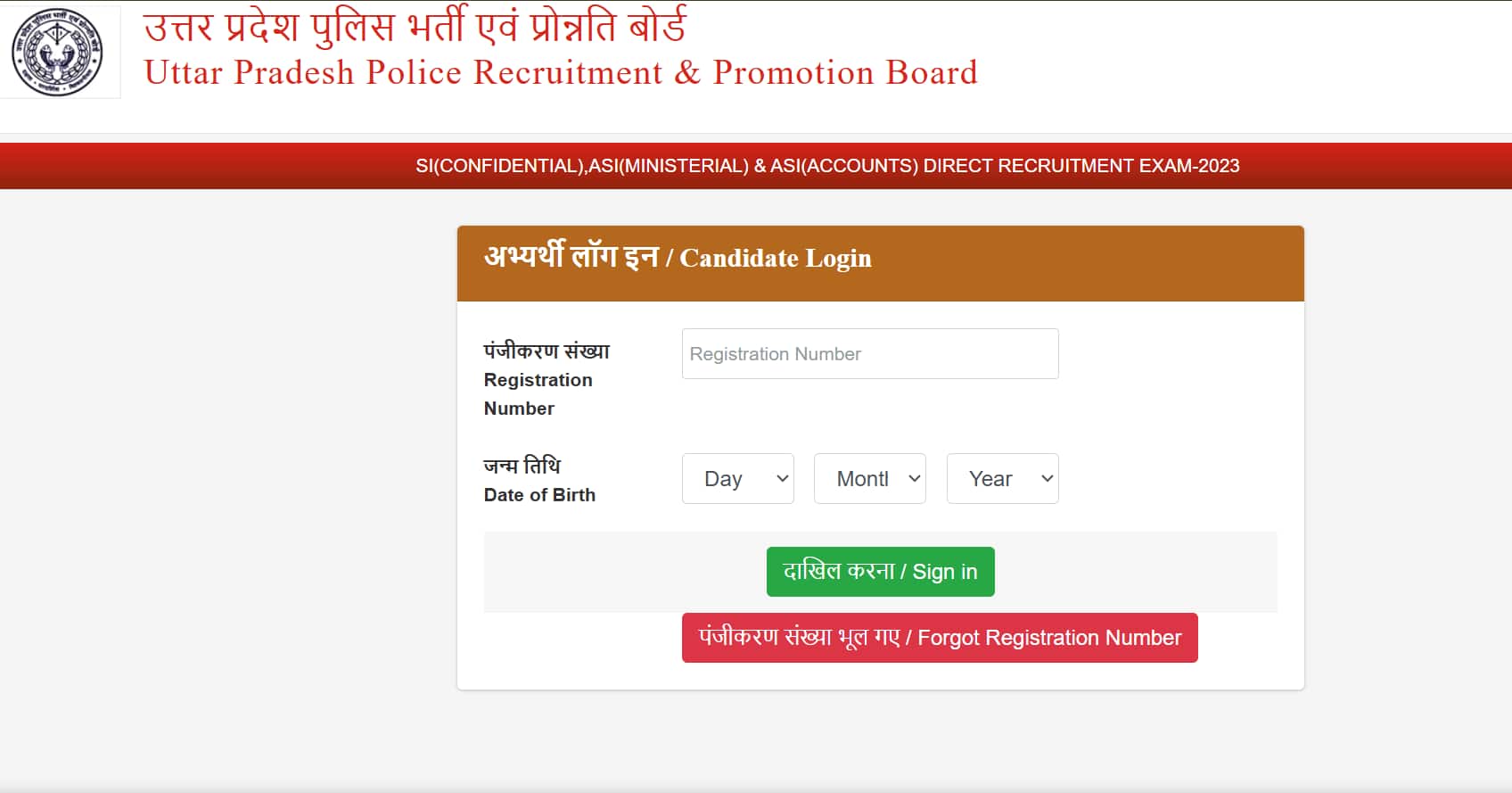Click the Hindi board name heading
The width and height of the screenshot is (1512, 793).
click(415, 25)
